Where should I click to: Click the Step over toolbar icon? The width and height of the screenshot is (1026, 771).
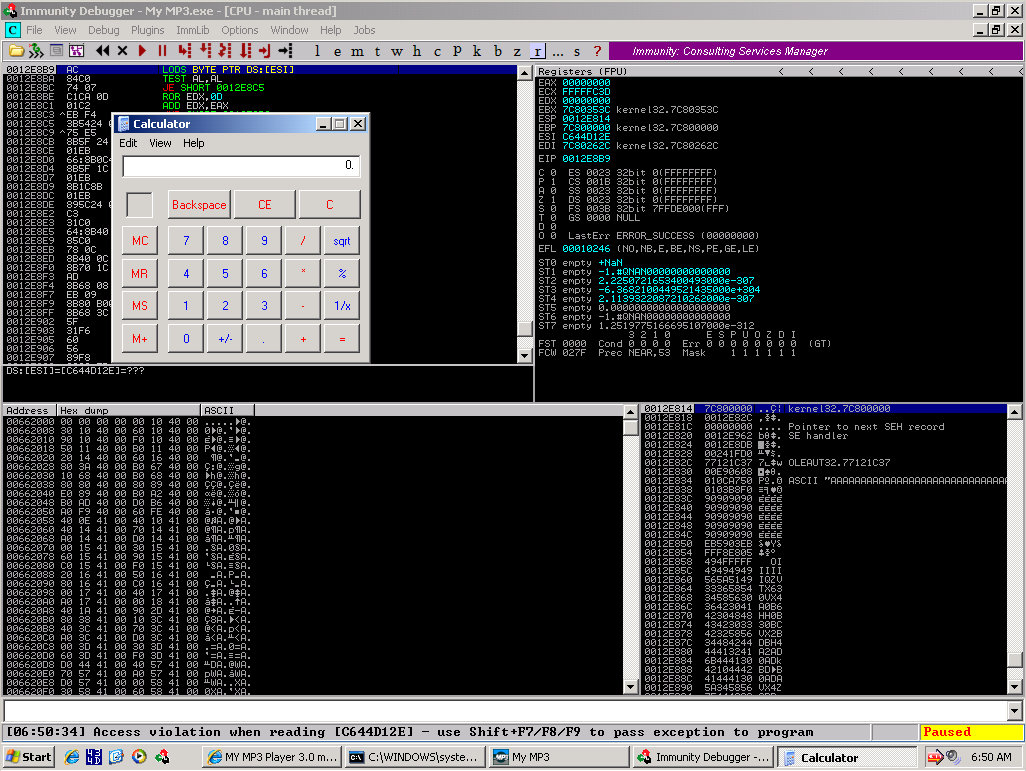205,51
